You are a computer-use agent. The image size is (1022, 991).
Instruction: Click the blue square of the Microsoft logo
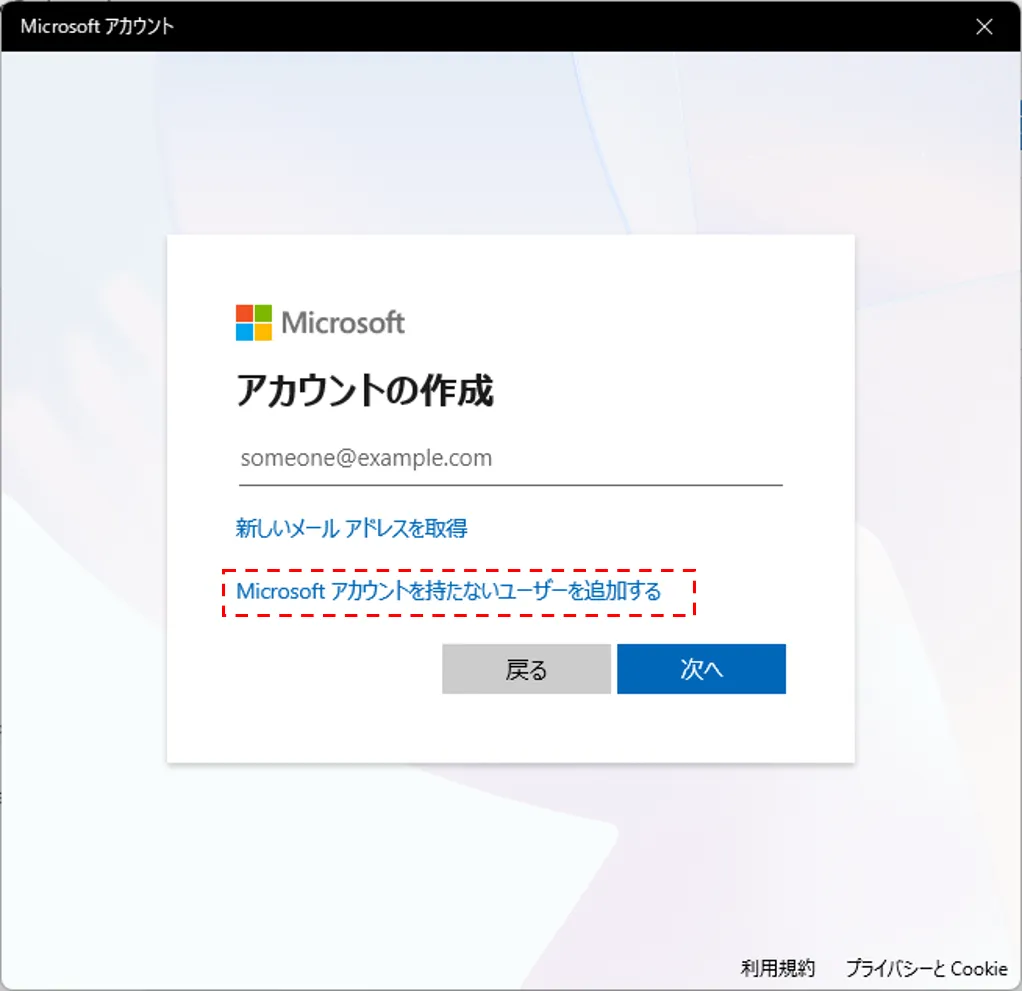tap(244, 332)
